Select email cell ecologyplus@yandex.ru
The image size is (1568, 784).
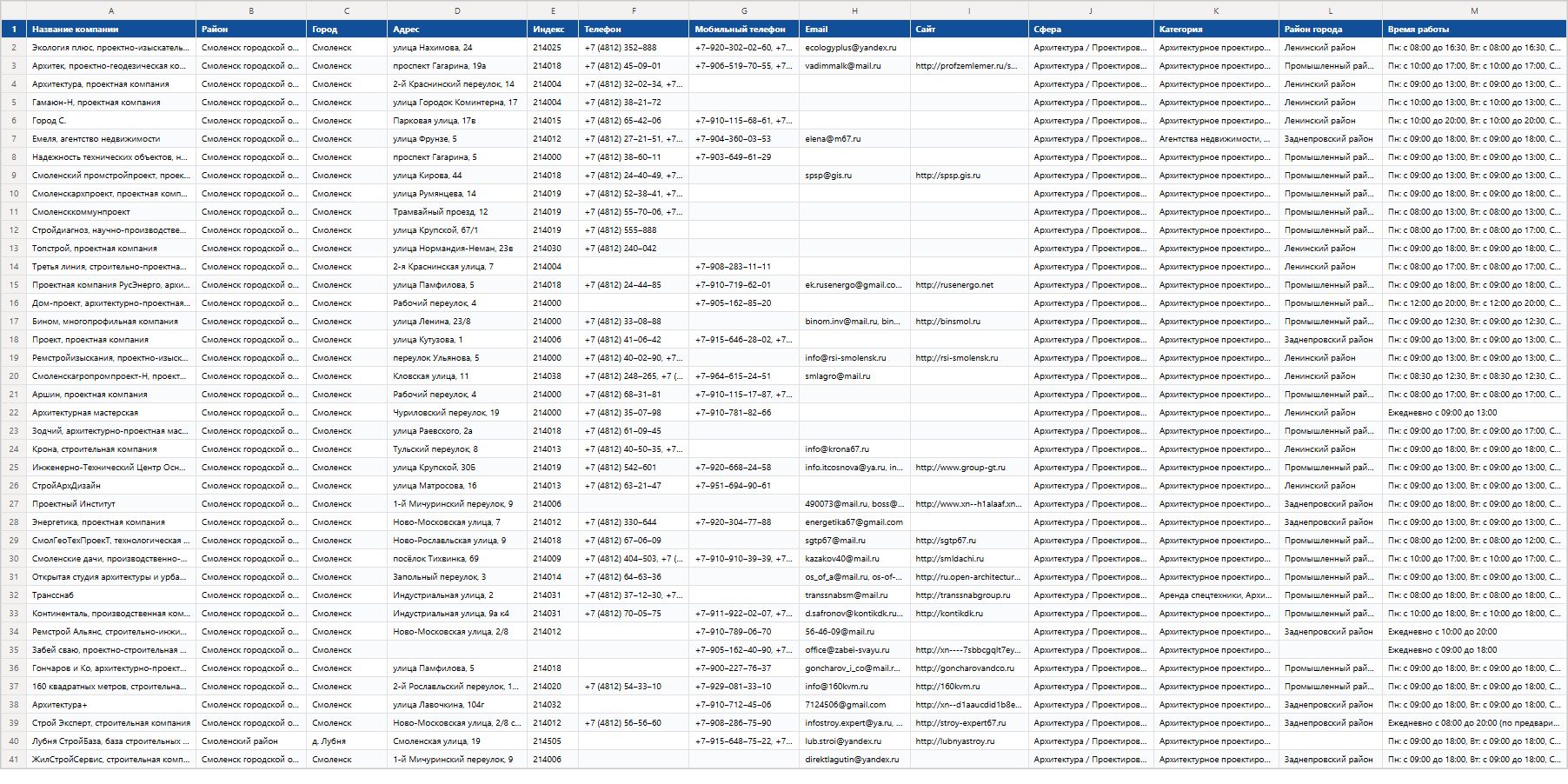point(854,47)
